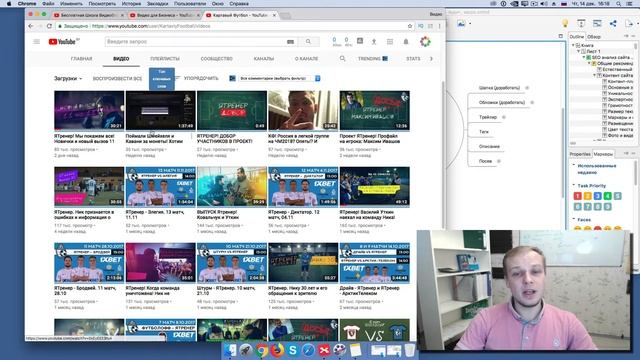Open XMind from the Dock

coord(324,350)
